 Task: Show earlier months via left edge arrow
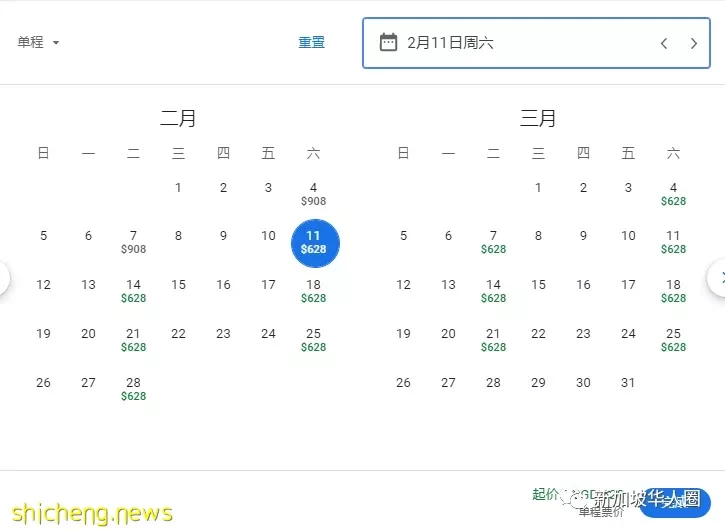(x=2, y=278)
